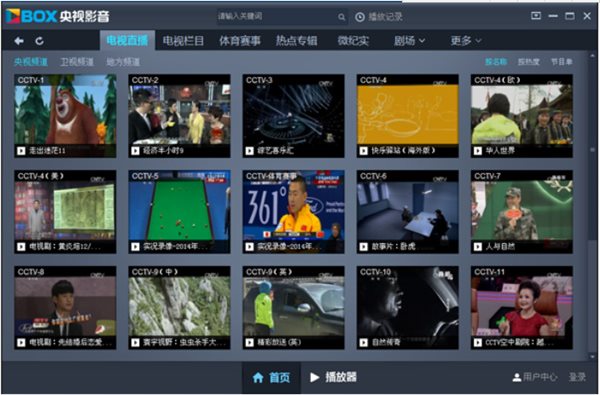The width and height of the screenshot is (600, 395).
Task: Sort channels by 按热度
Action: 528,62
